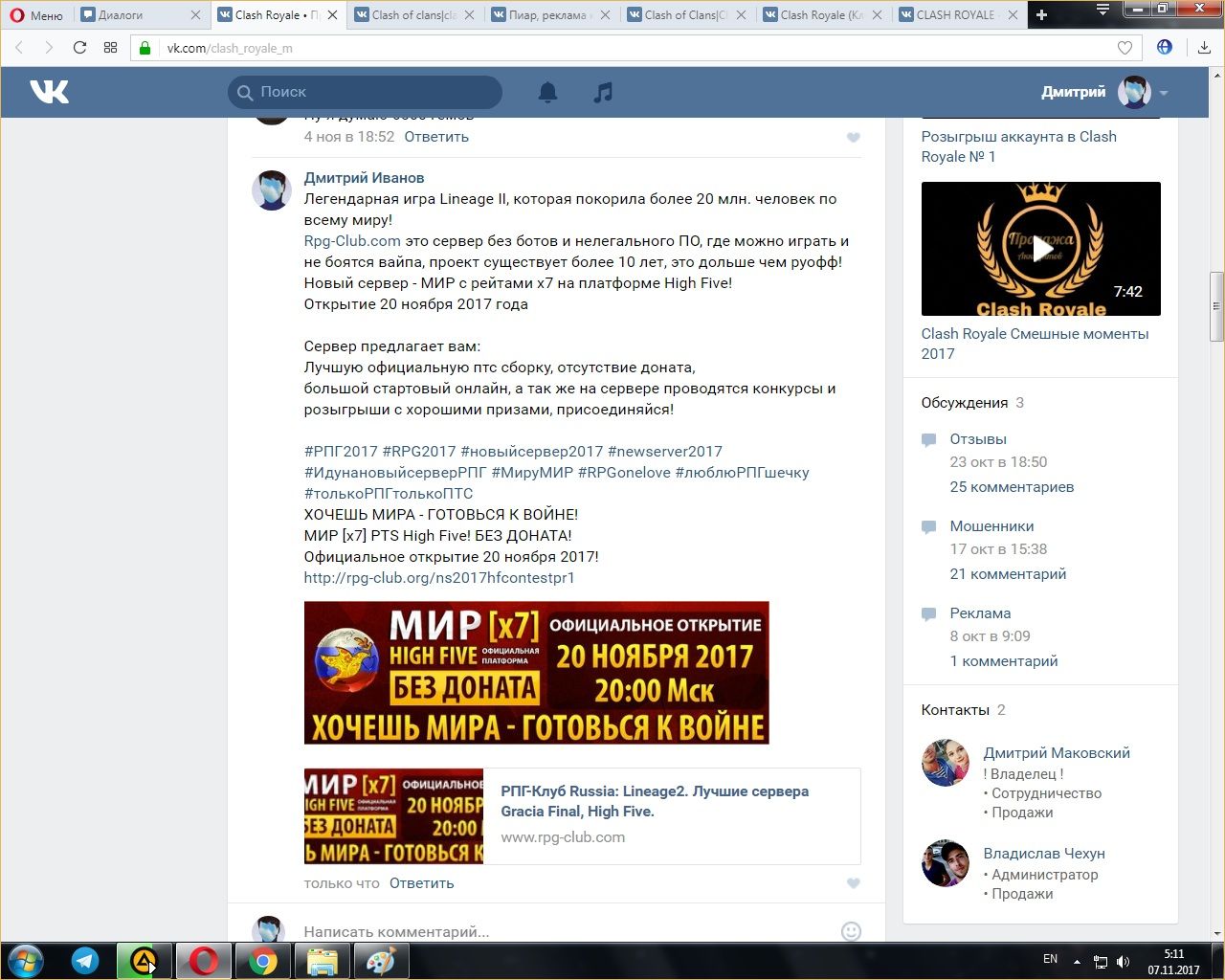
Task: Click the VPN globe icon in the address bar
Action: tap(1165, 47)
